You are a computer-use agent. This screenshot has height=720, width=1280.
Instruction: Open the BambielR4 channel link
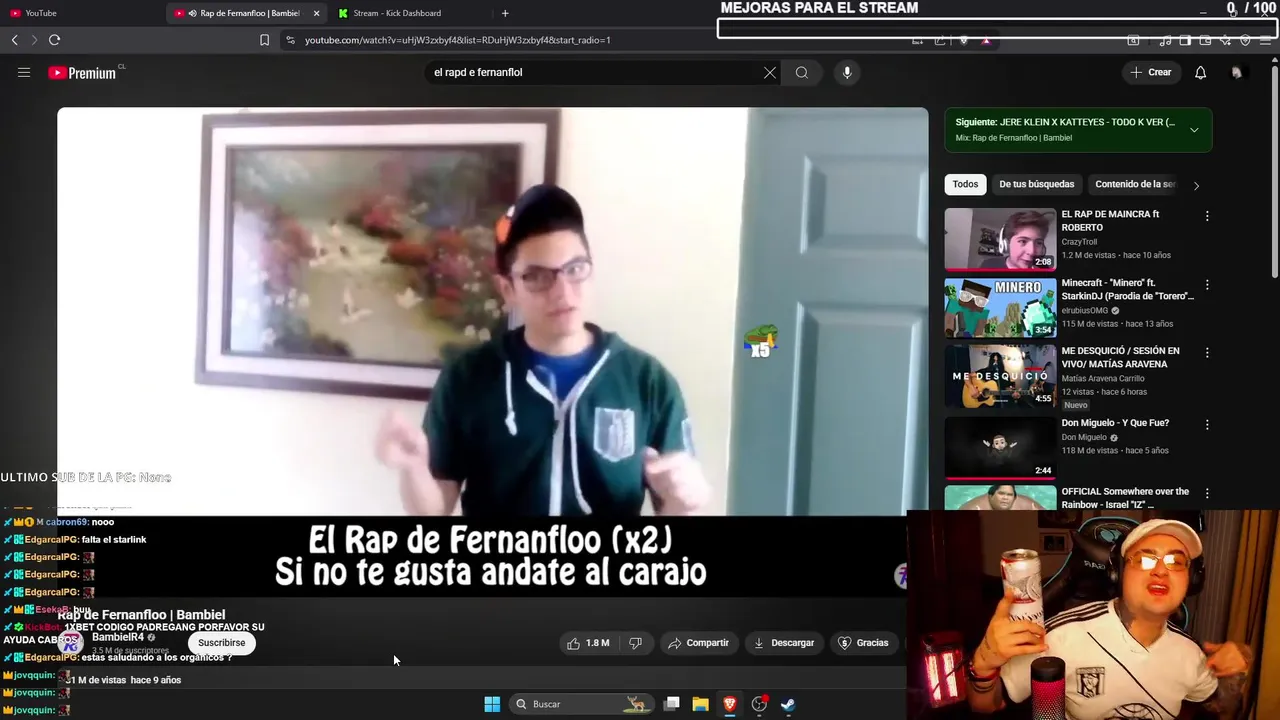[x=118, y=637]
